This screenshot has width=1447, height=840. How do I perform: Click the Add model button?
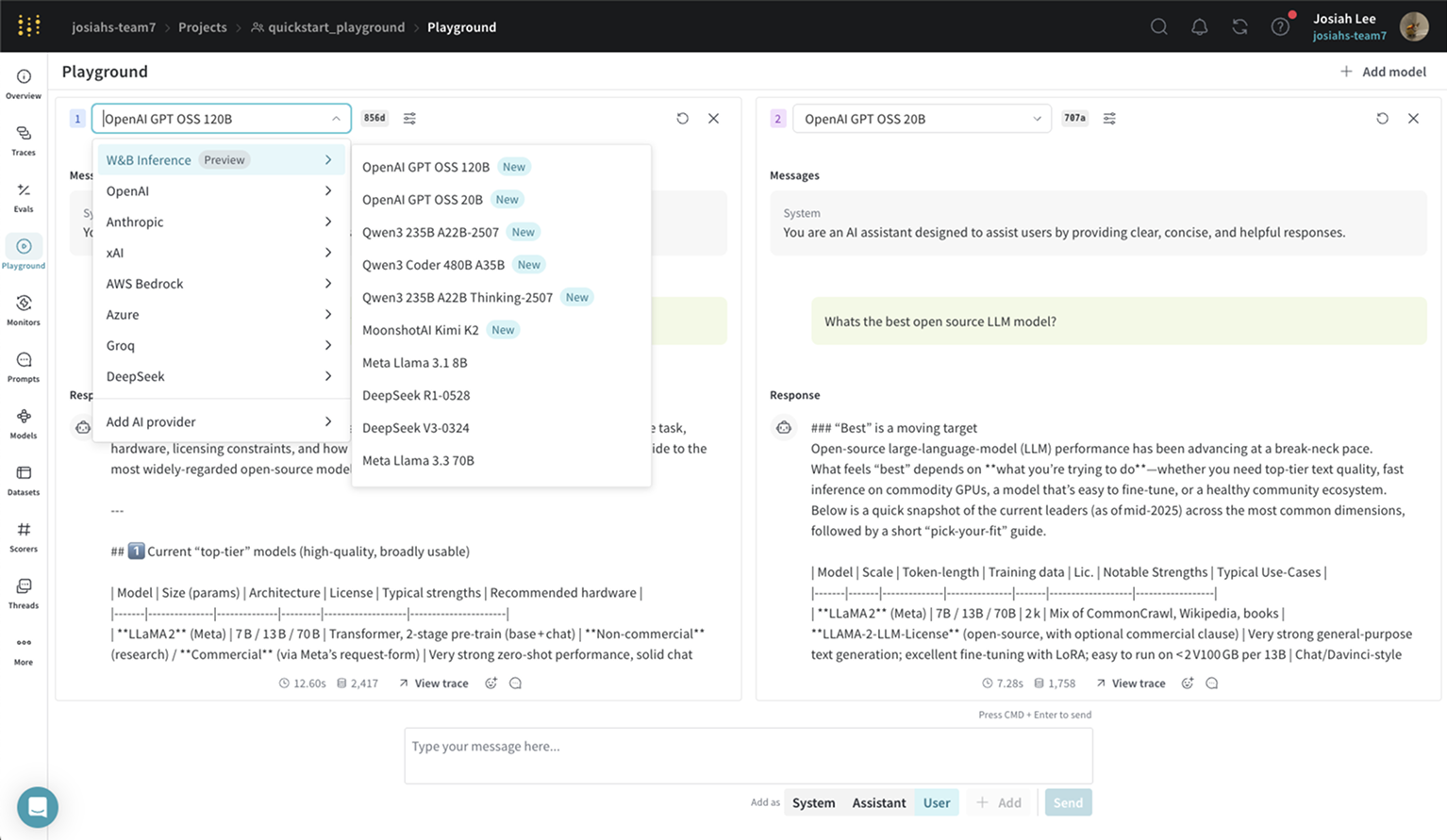coord(1383,72)
